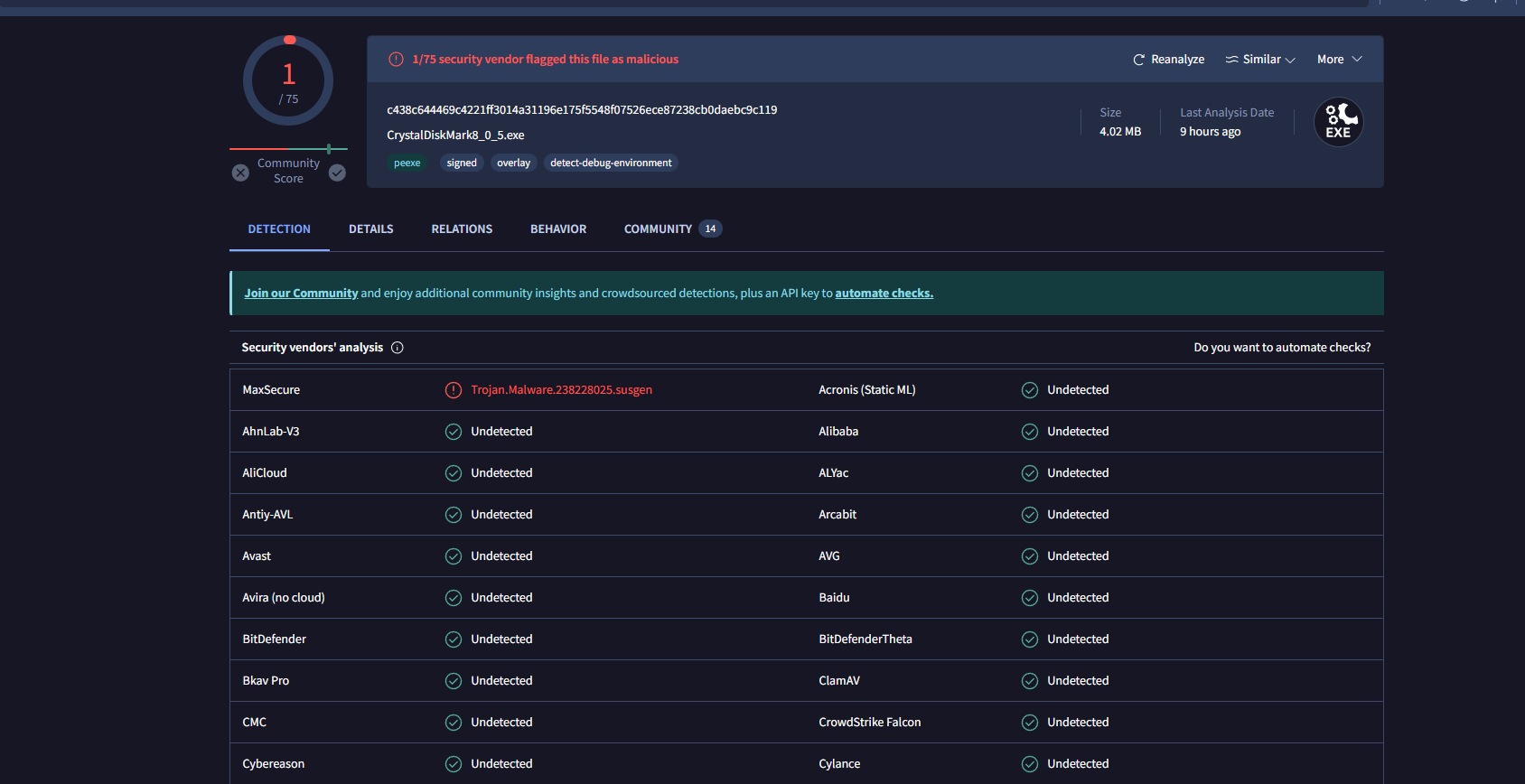Image resolution: width=1525 pixels, height=784 pixels.
Task: Click the Reanalyze button label
Action: coord(1177,60)
